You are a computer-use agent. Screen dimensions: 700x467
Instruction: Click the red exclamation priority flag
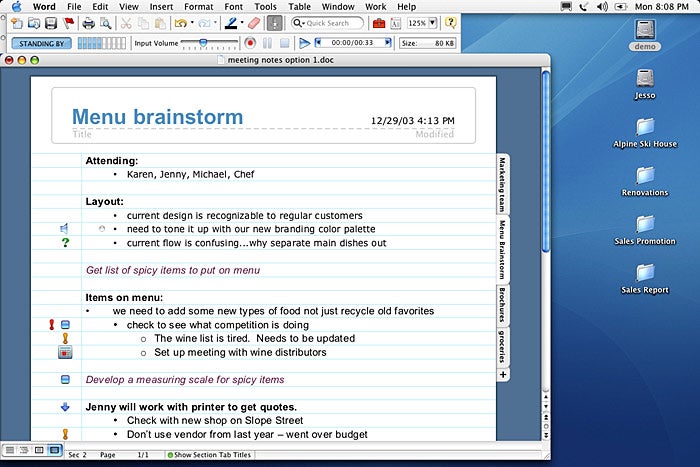(51, 325)
